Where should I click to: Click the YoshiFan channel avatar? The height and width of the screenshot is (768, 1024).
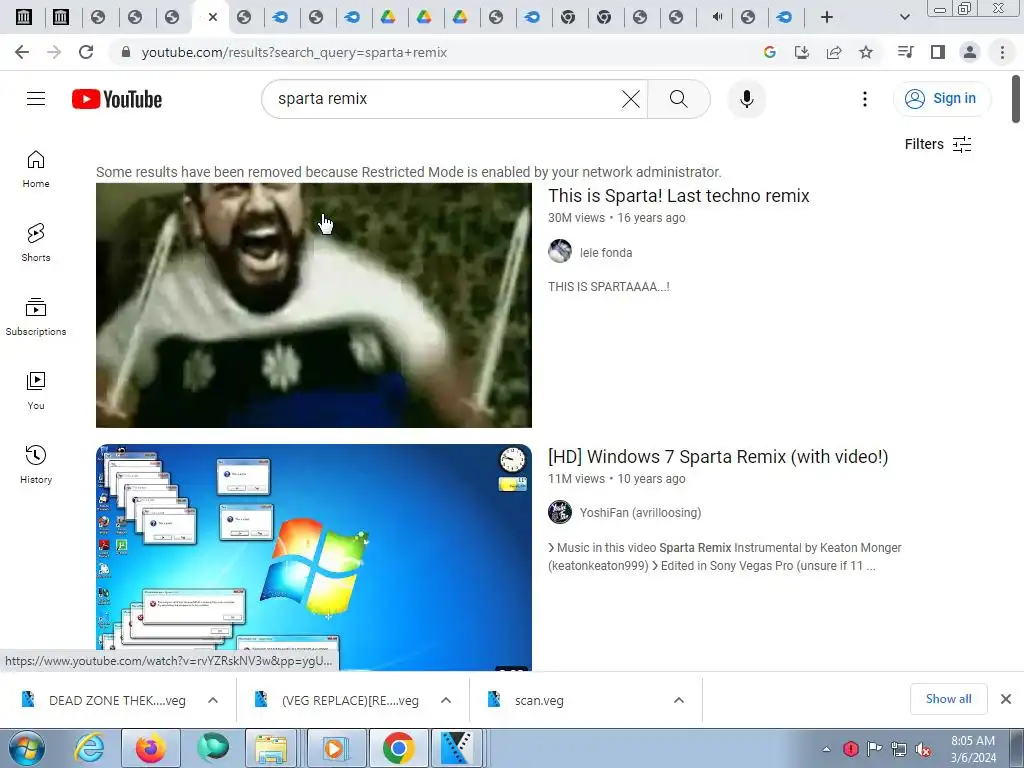coord(560,512)
